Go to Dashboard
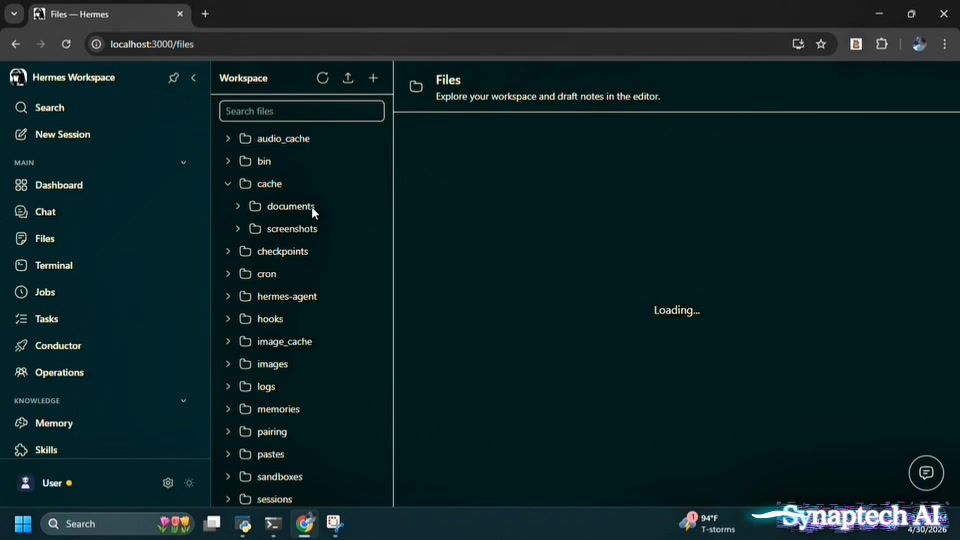 [x=58, y=185]
